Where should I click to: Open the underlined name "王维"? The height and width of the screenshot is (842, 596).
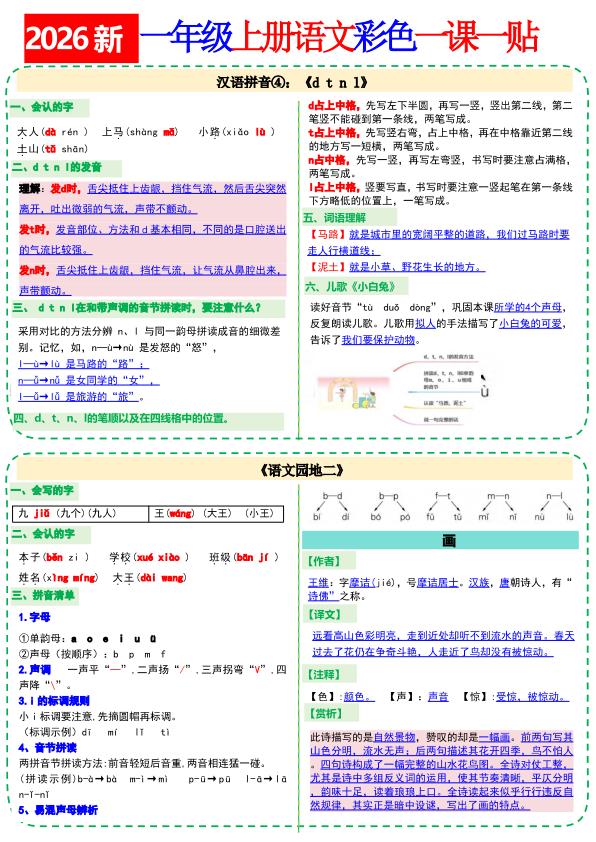tap(318, 583)
